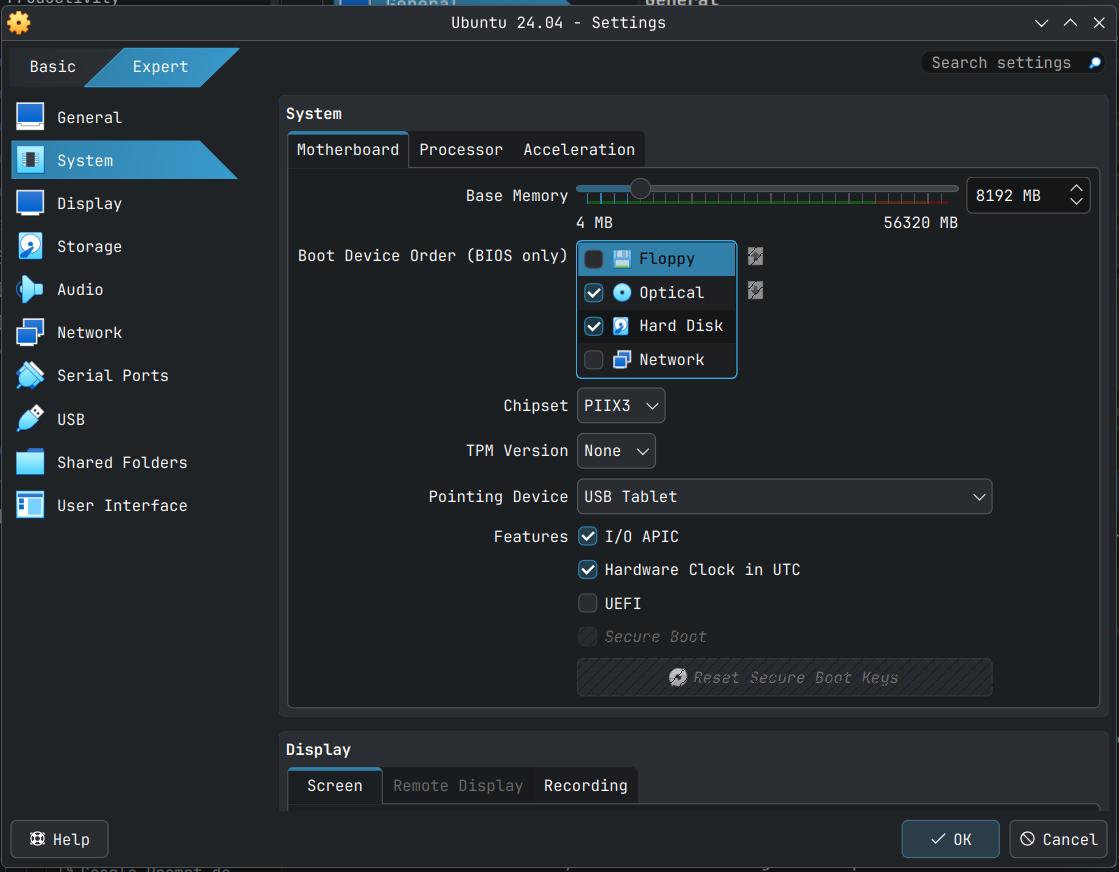
Task: Select the Audio speaker icon
Action: tap(30, 289)
